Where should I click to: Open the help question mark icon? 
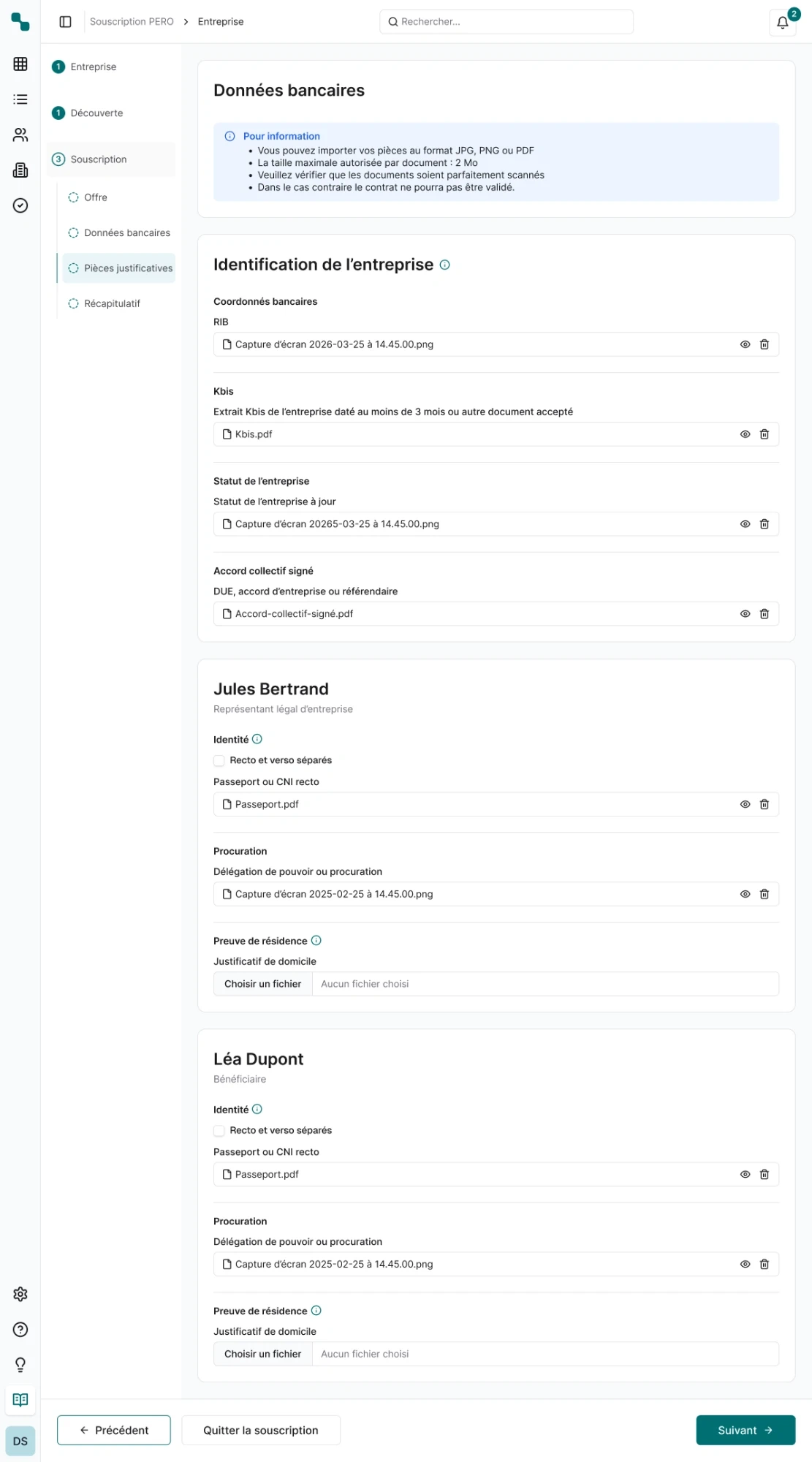(x=20, y=1329)
